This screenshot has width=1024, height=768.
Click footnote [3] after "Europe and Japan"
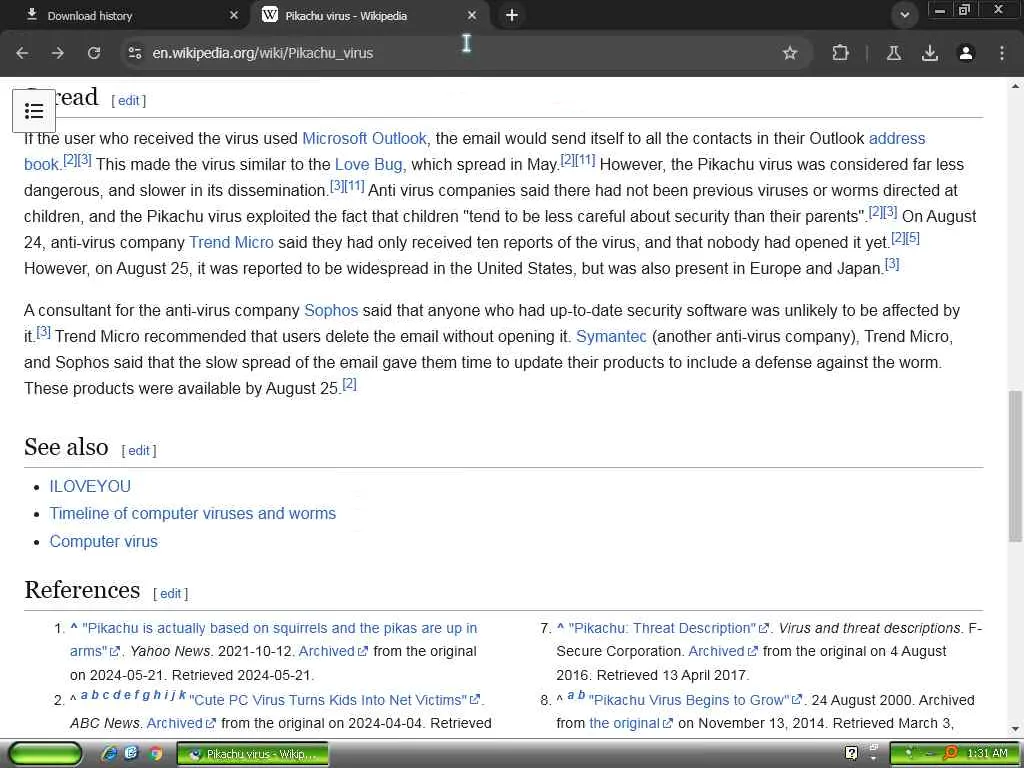892,264
